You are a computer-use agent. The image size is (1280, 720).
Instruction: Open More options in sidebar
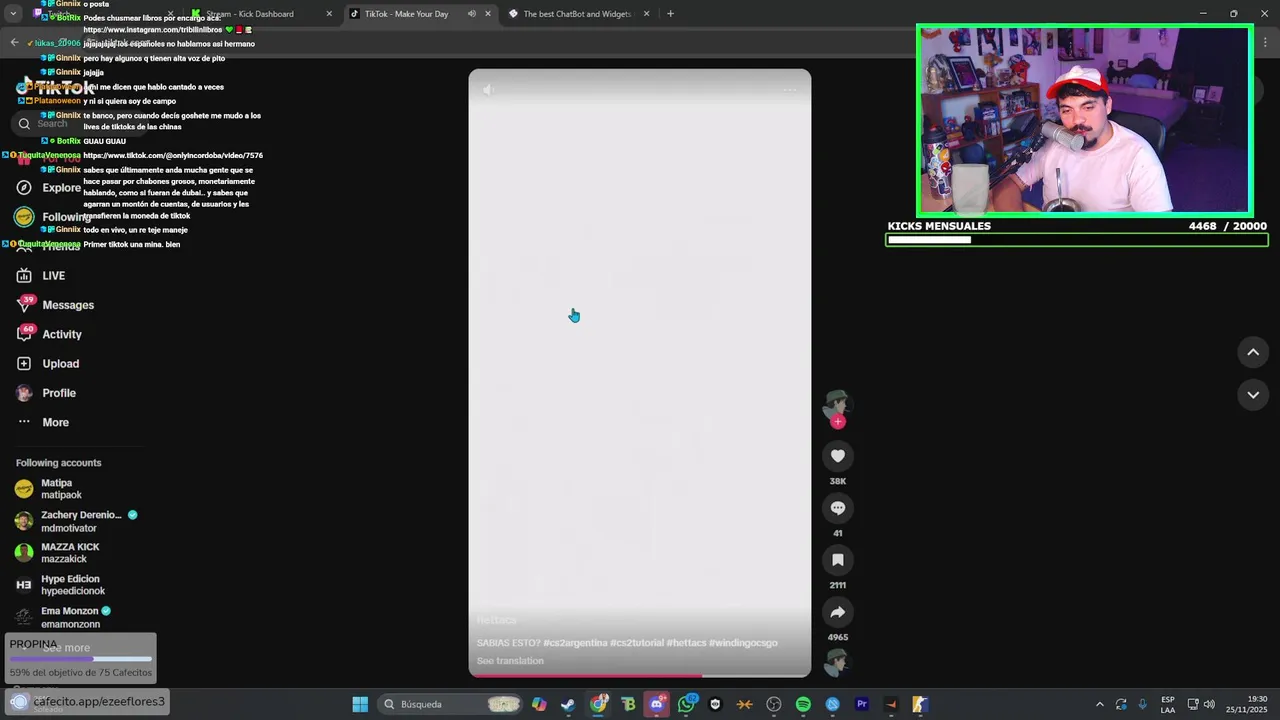tap(43, 422)
